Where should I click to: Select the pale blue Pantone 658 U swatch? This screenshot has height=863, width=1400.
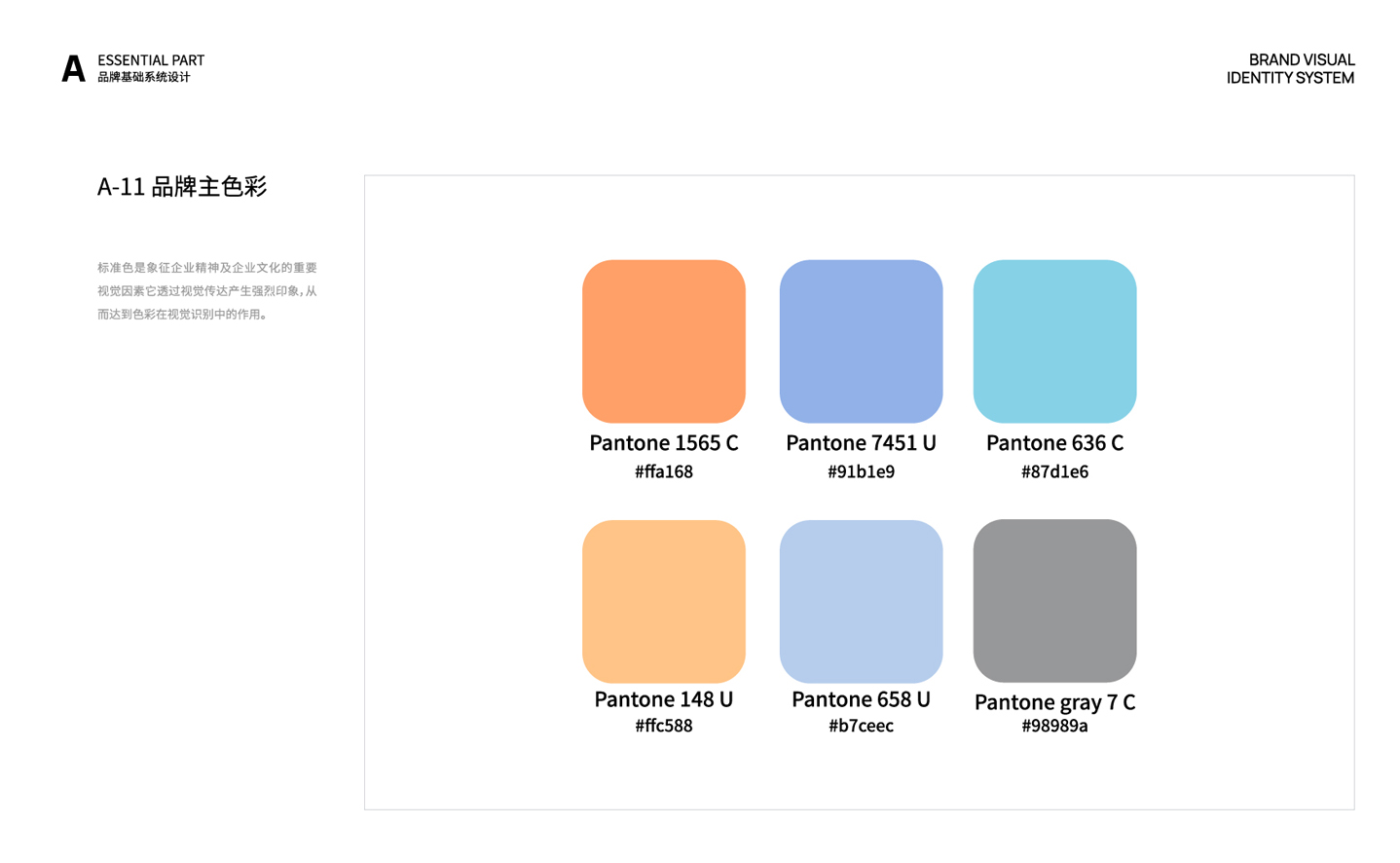click(x=861, y=601)
